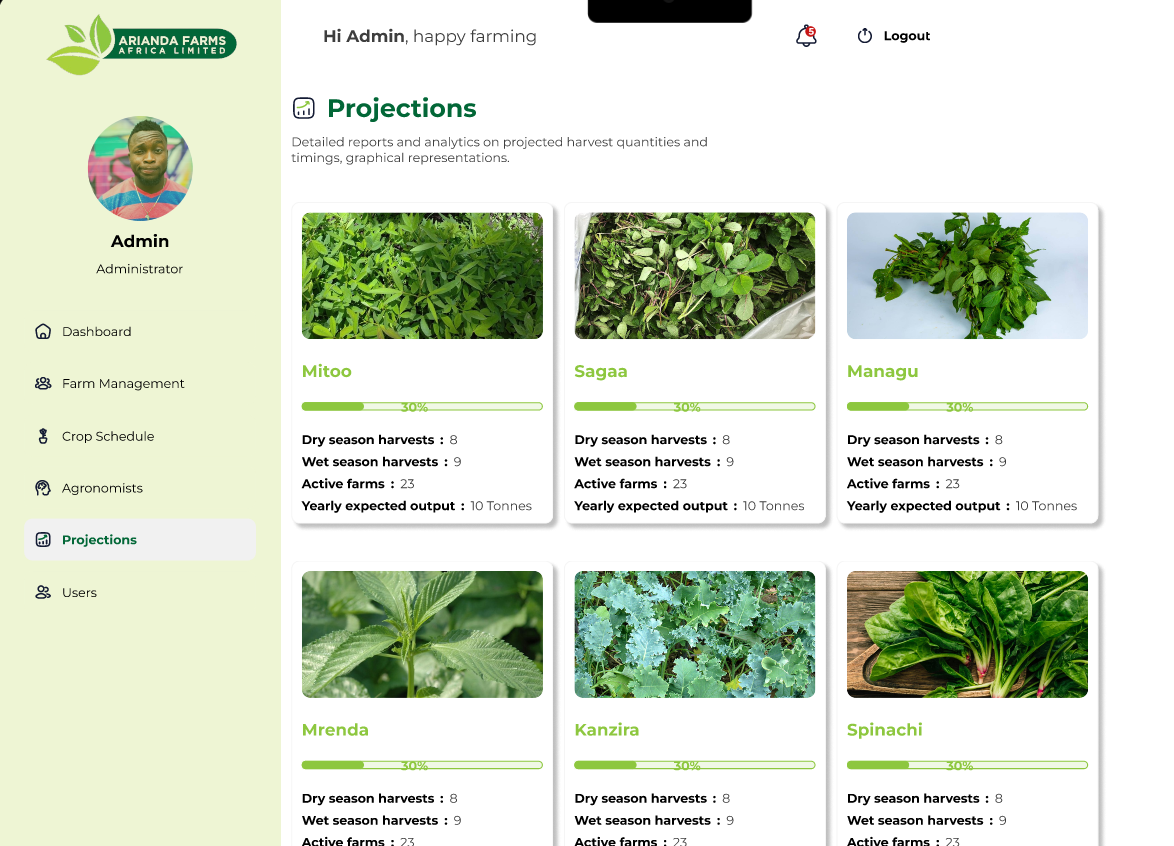Image resolution: width=1174 pixels, height=846 pixels.
Task: Select Users in the sidebar
Action: click(79, 593)
